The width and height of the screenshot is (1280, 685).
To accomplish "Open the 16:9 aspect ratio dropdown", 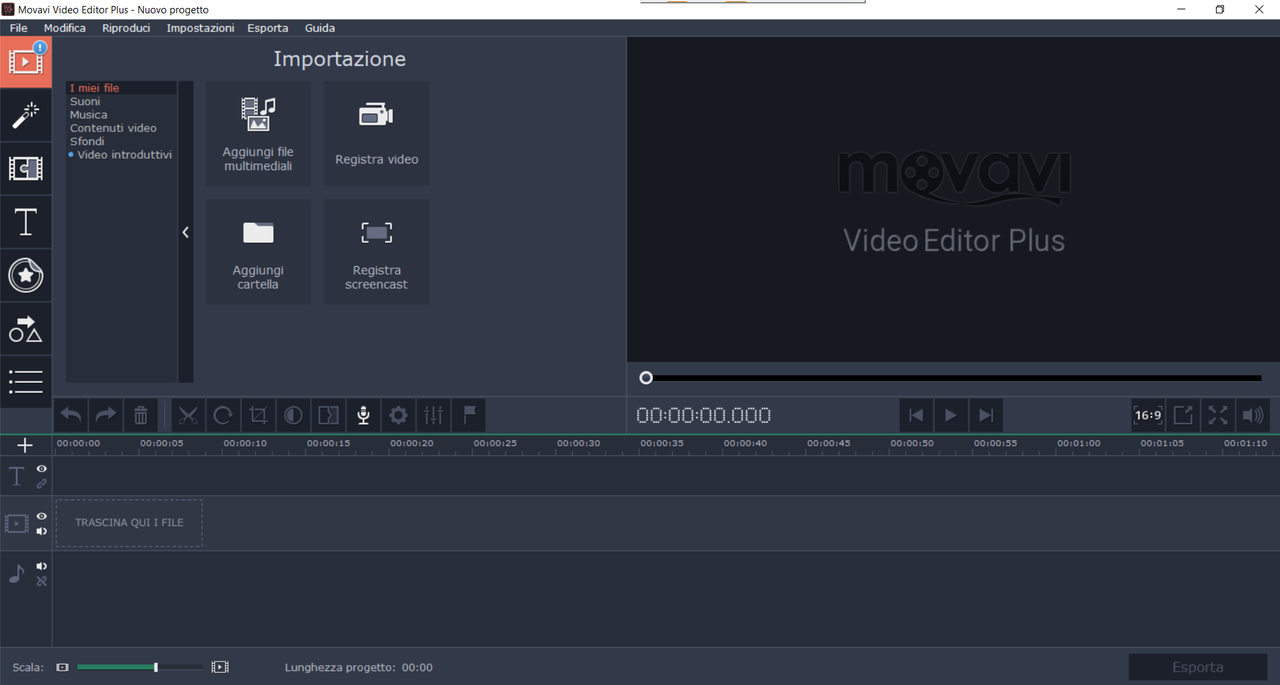I will [x=1147, y=415].
